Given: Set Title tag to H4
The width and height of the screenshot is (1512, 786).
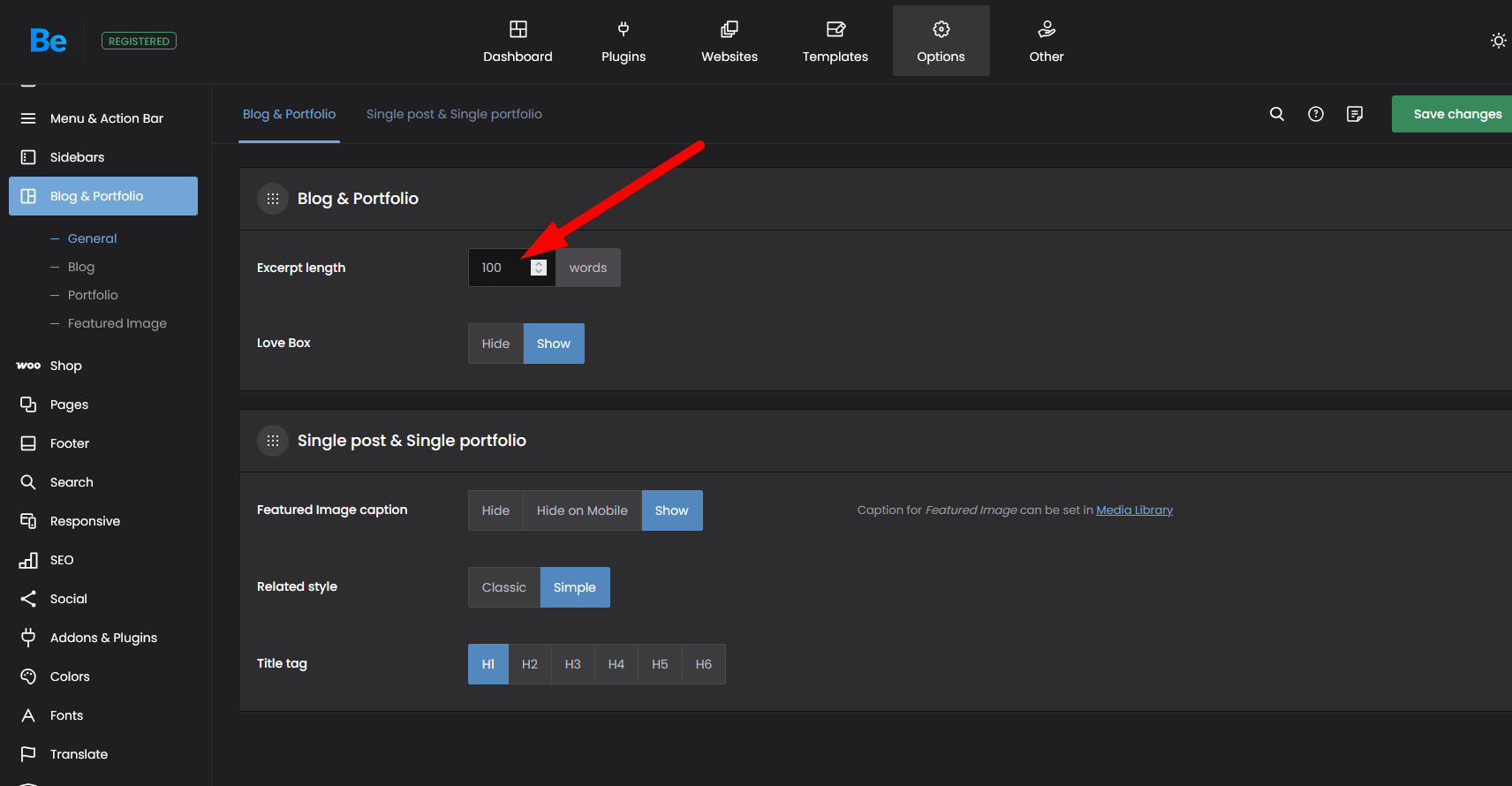Looking at the screenshot, I should click(616, 664).
